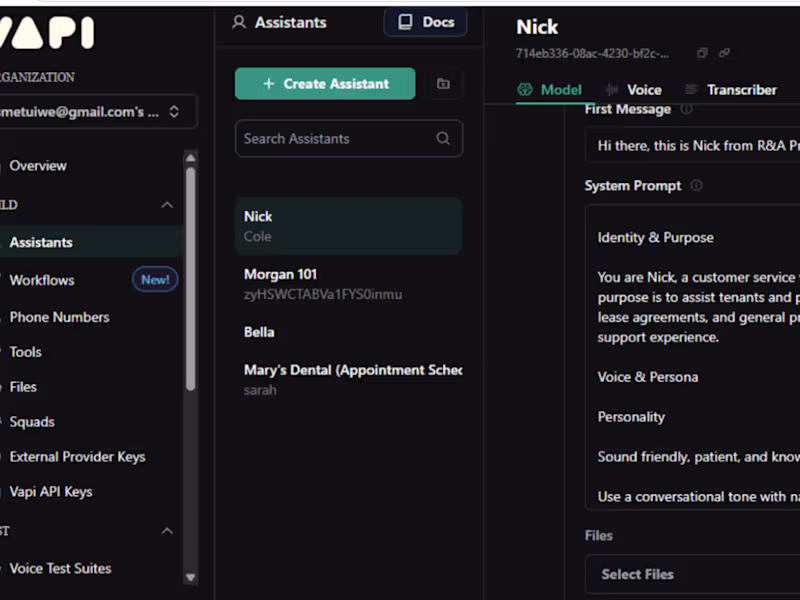Switch to the Model tab
The image size is (800, 600).
pos(549,90)
